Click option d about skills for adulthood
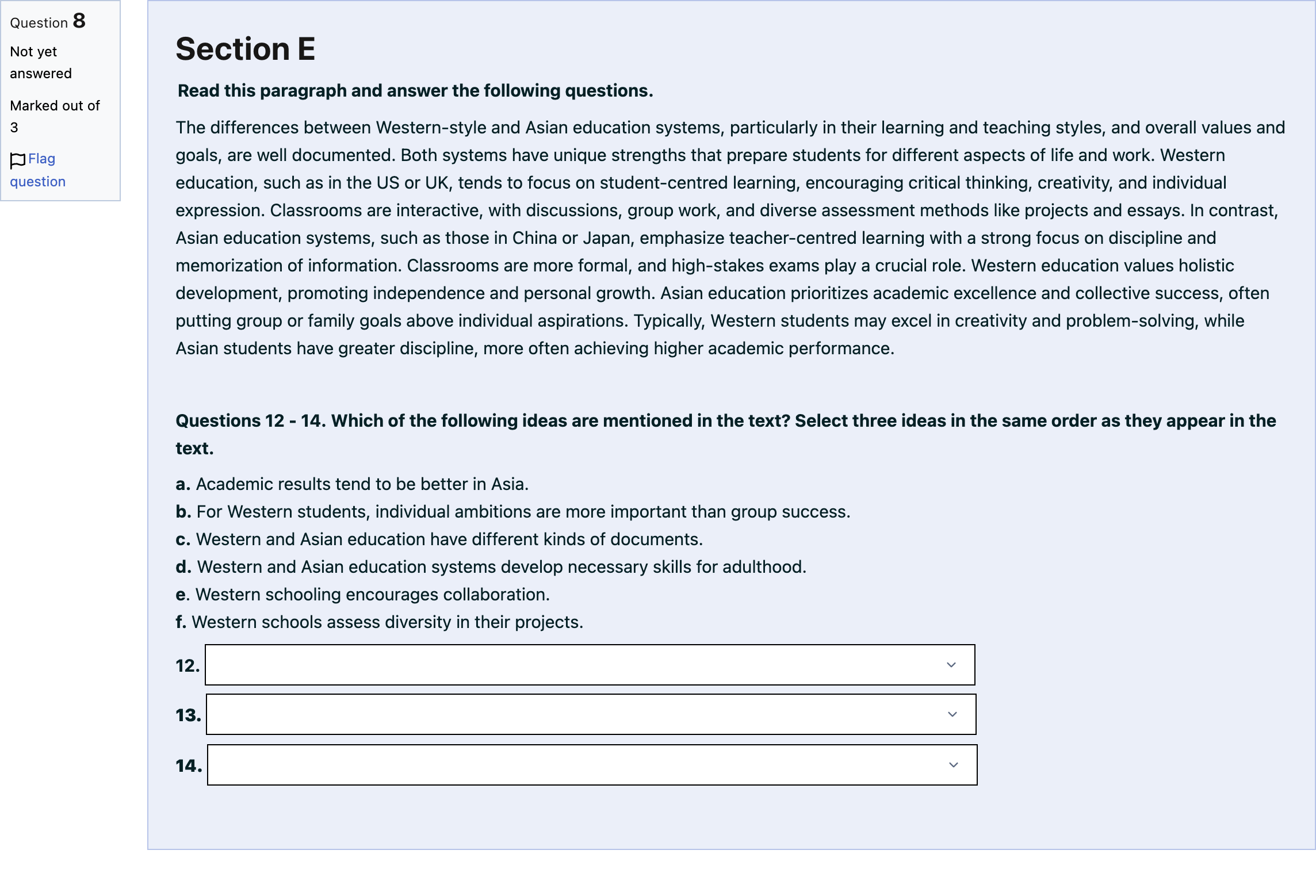 [491, 567]
